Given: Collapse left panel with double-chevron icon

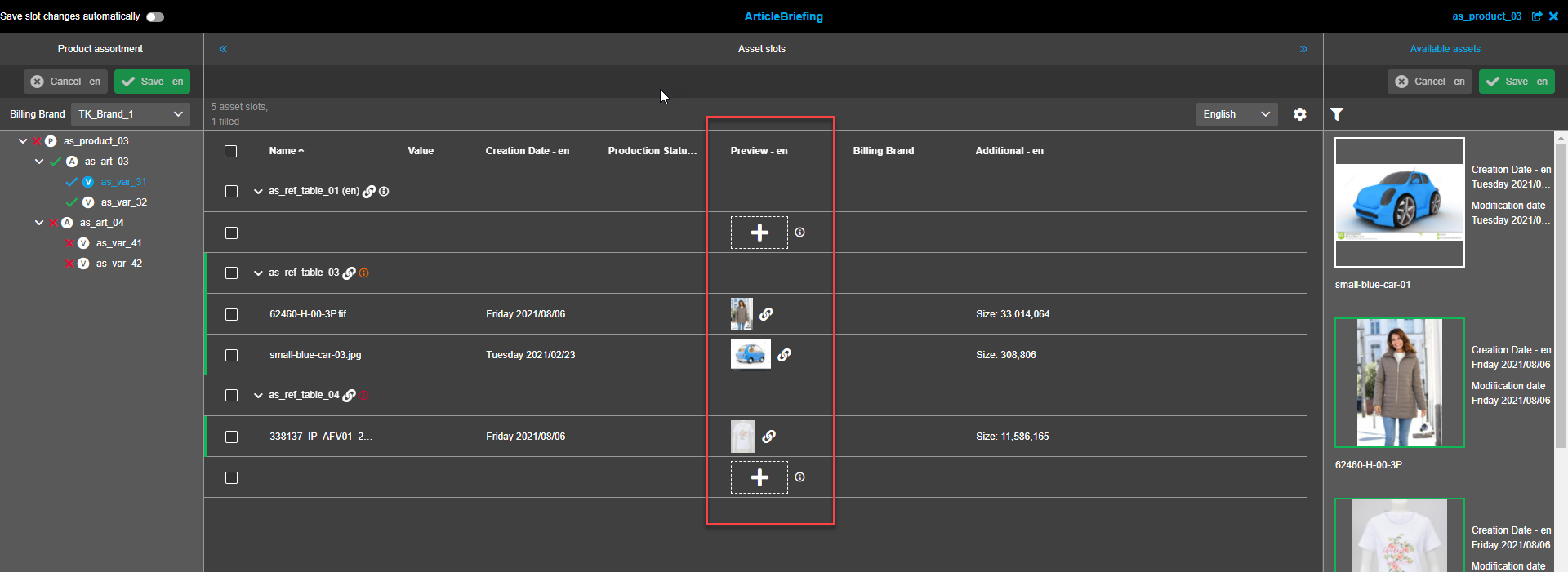Looking at the screenshot, I should pos(223,49).
